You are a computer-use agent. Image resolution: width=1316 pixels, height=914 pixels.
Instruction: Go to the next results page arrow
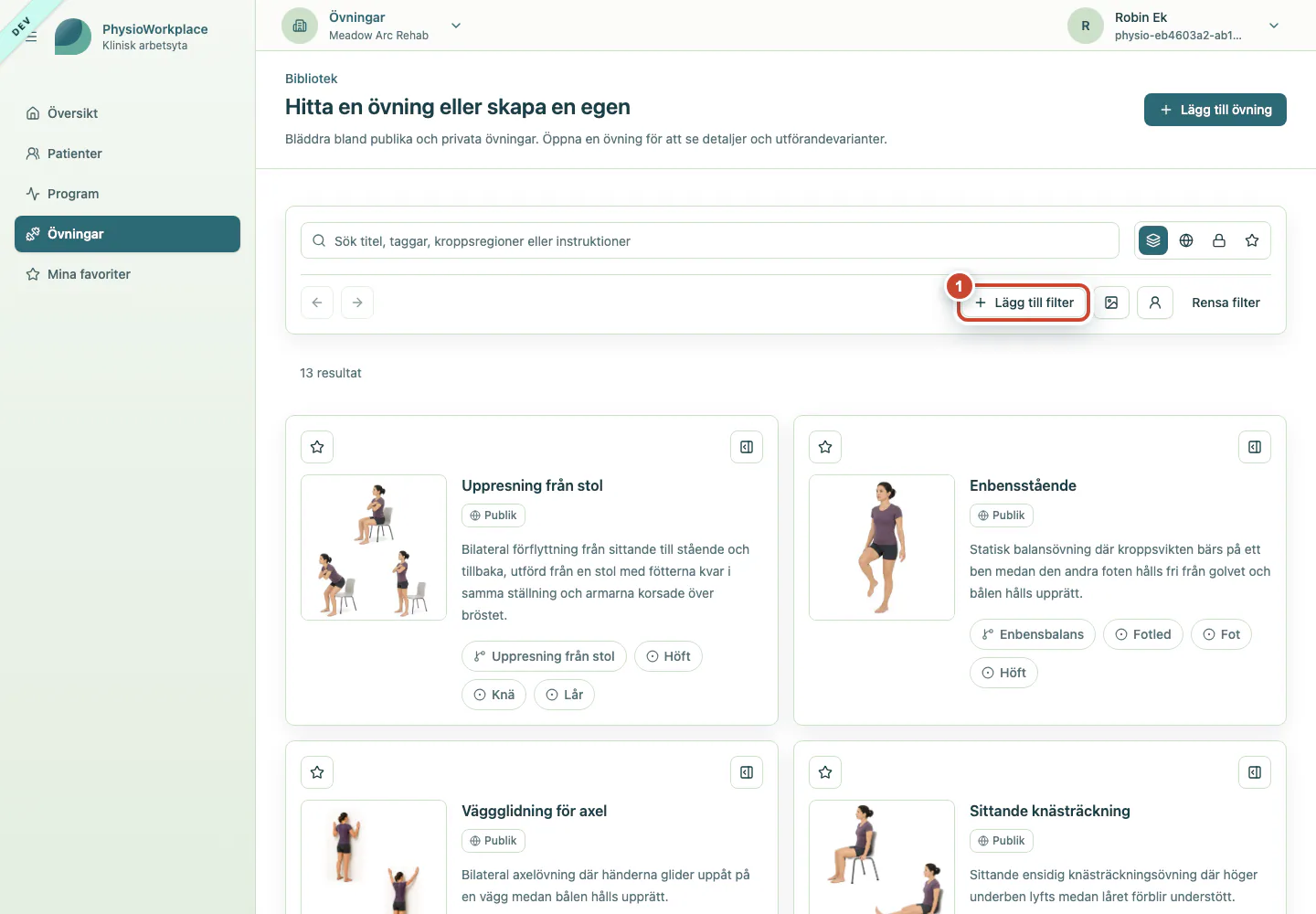click(357, 303)
